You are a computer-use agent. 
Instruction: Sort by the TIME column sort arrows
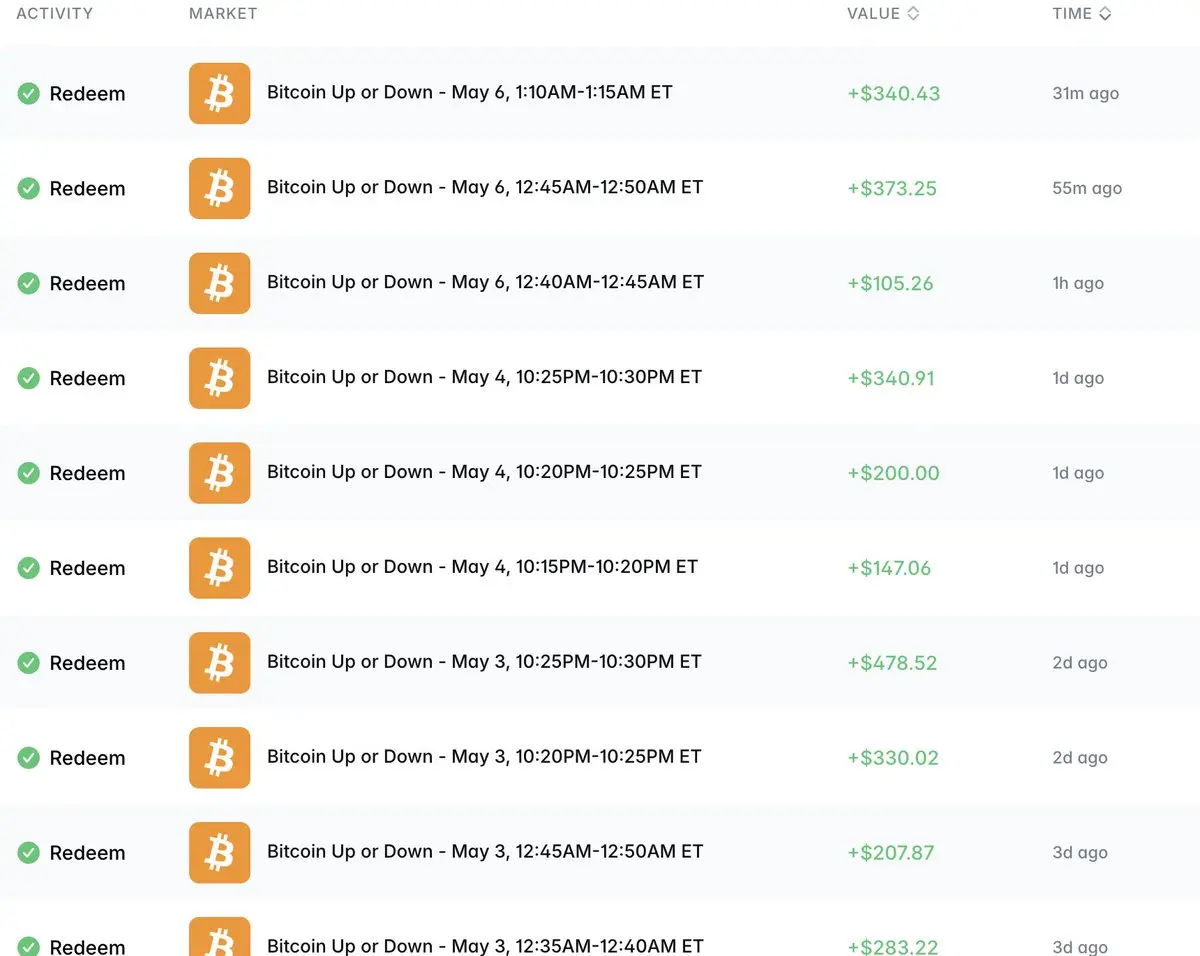click(1105, 14)
